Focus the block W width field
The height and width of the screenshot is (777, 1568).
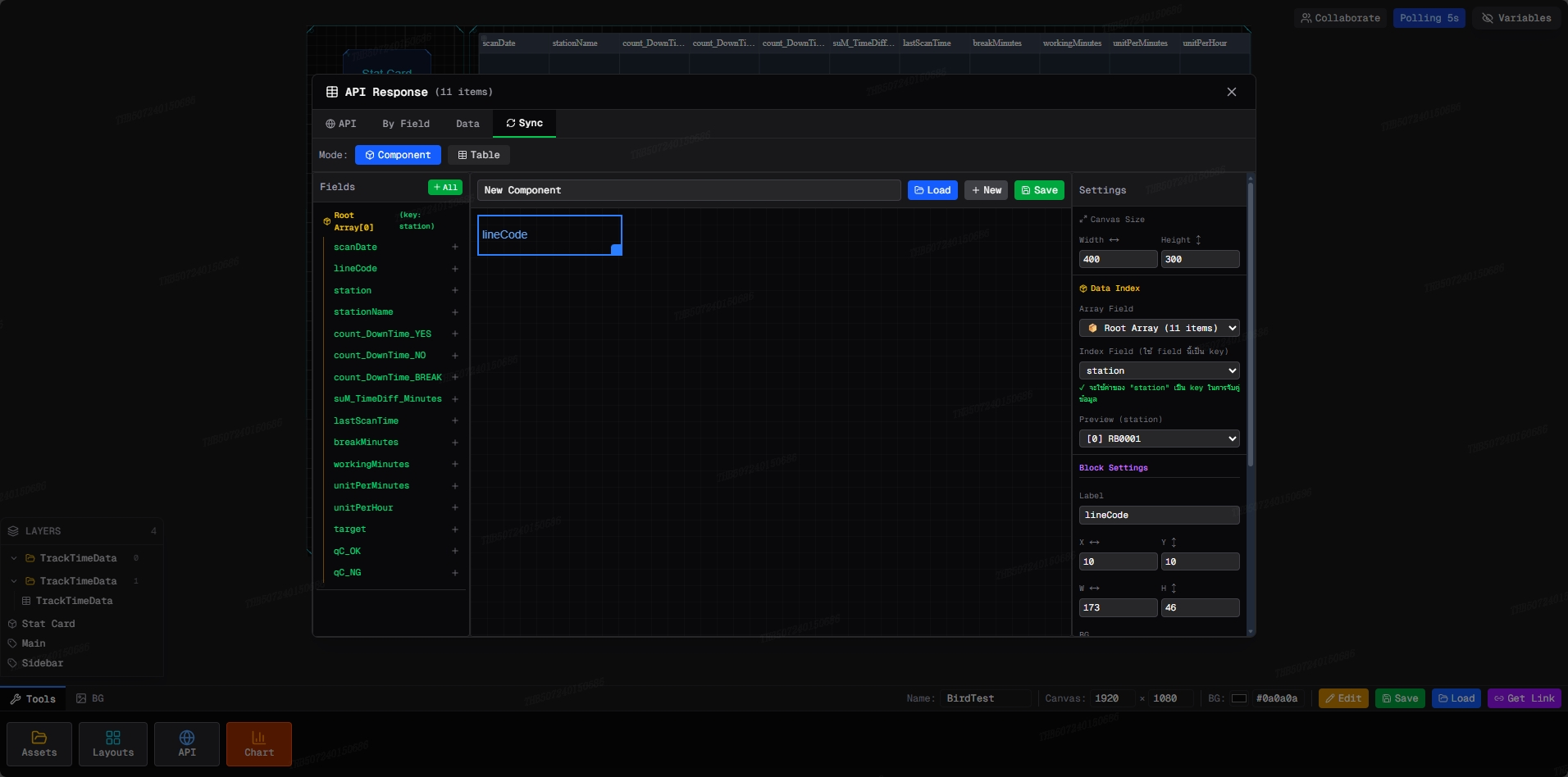[1118, 607]
